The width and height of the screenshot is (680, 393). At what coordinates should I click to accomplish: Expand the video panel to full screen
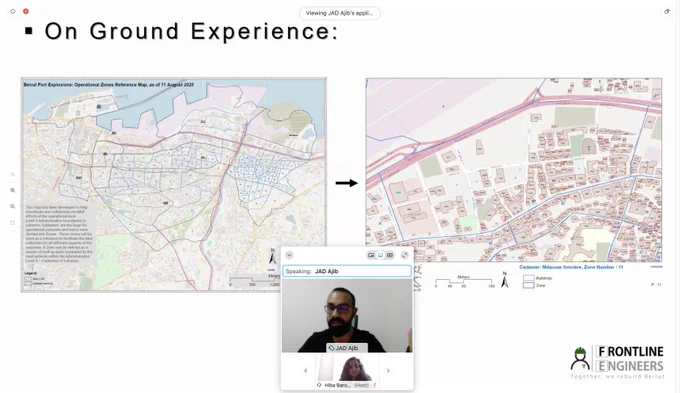click(405, 255)
